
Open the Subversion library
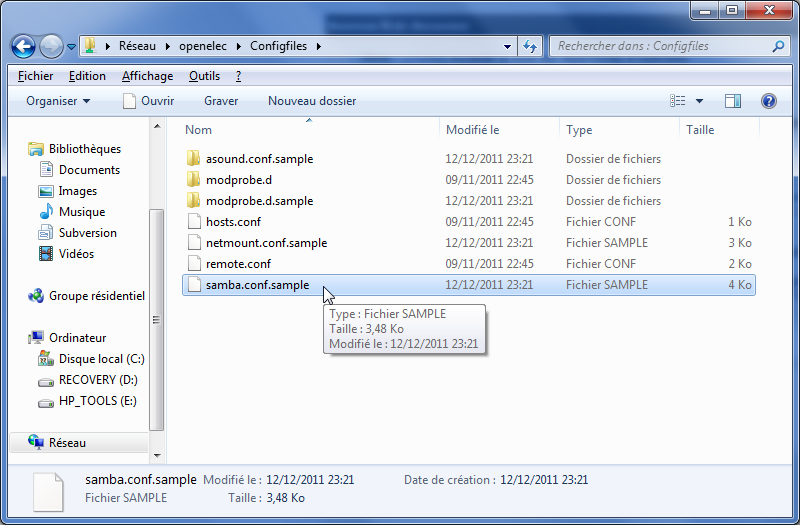78,233
